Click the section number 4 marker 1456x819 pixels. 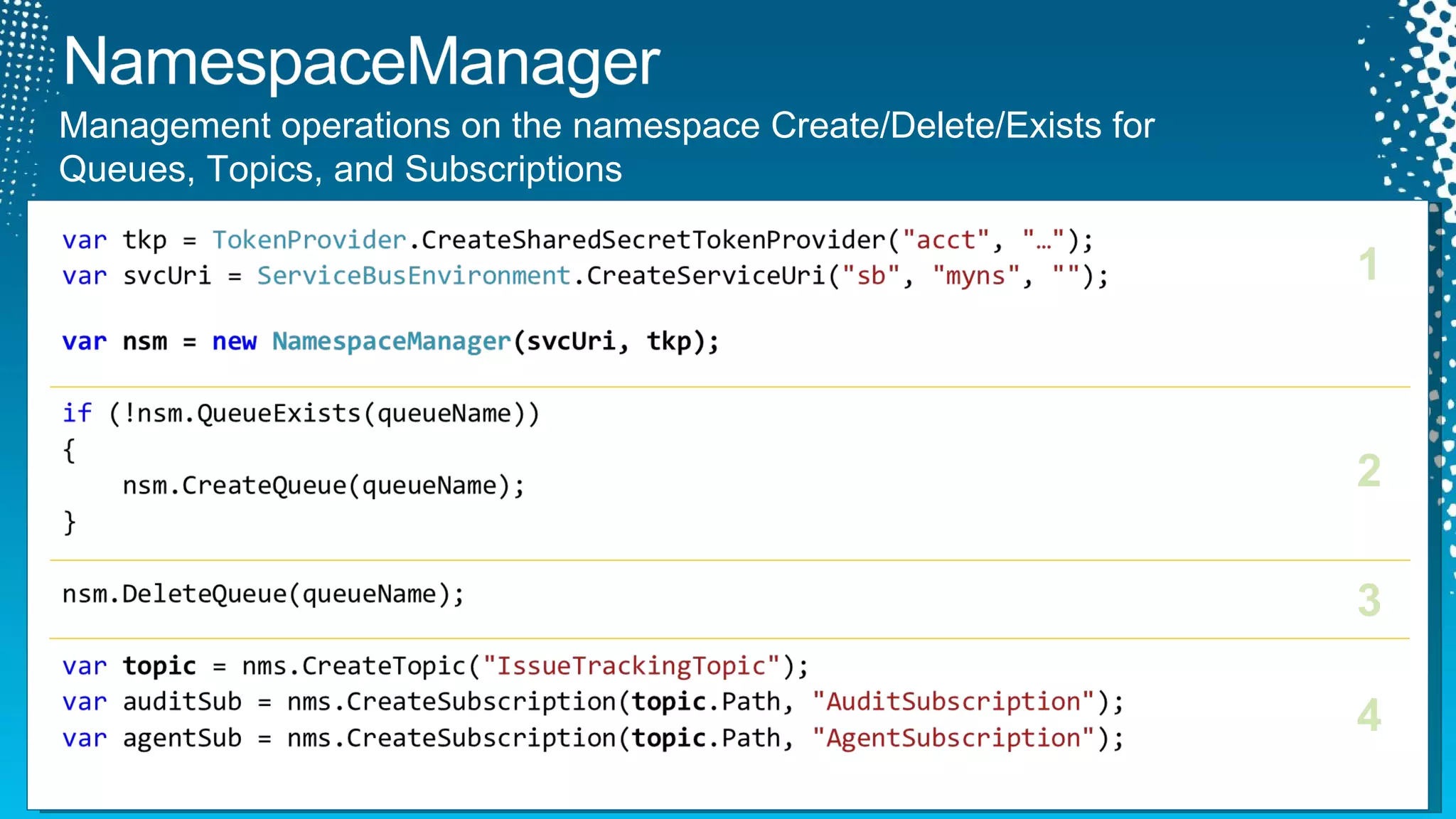coord(1369,714)
